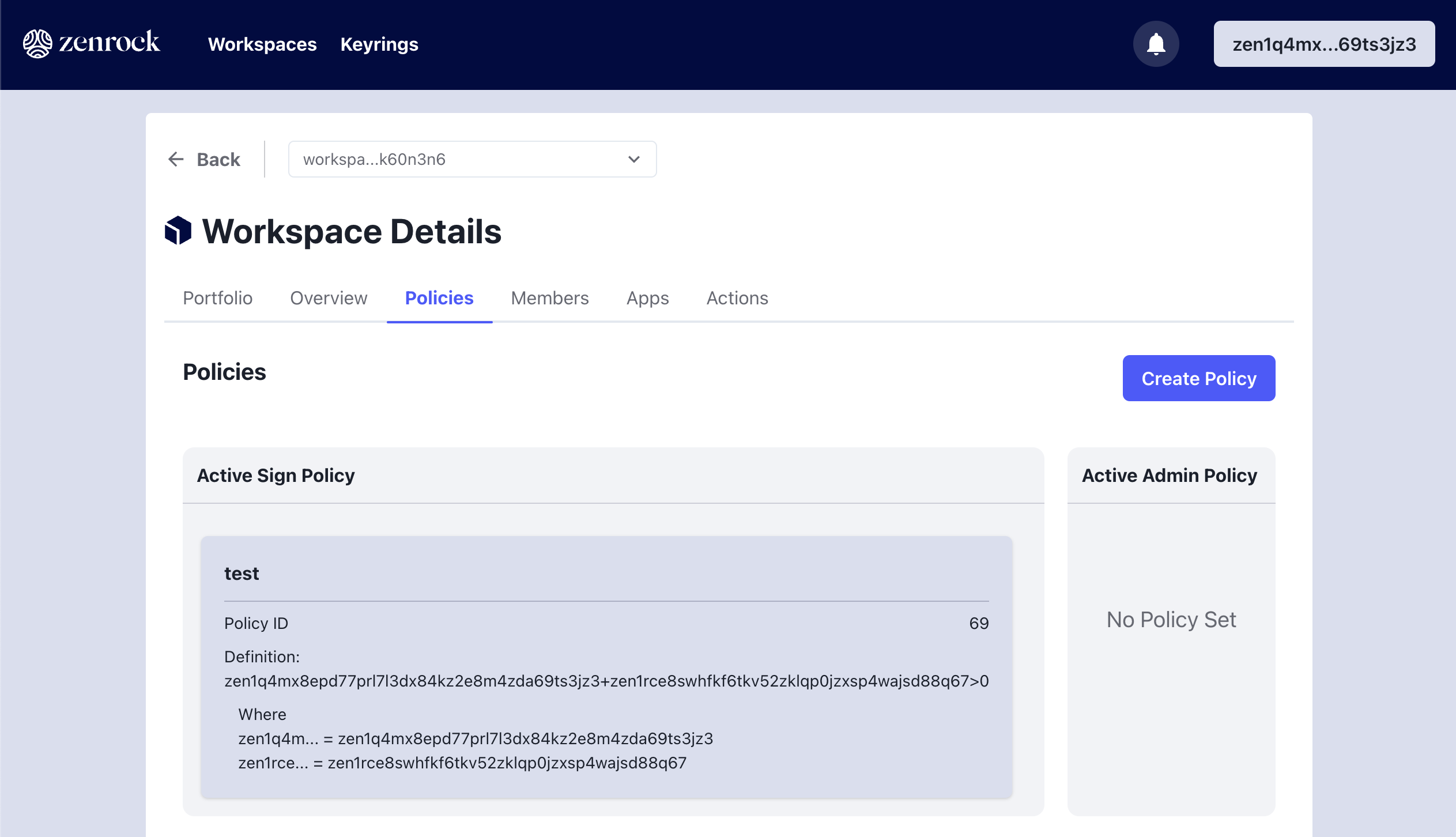This screenshot has height=837, width=1456.
Task: Select the workspa...k60n3n6 dropdown
Action: (x=472, y=159)
